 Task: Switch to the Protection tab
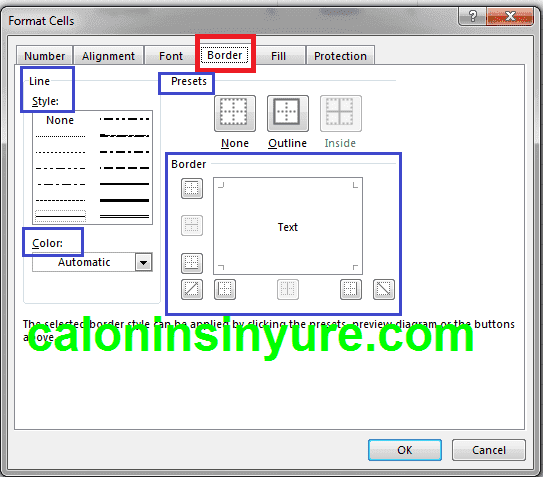pos(340,56)
